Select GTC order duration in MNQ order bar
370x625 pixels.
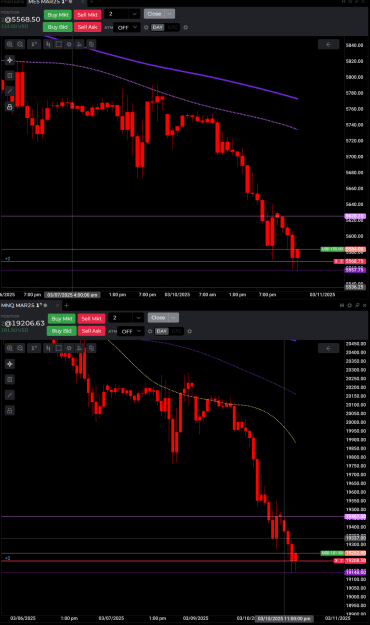(176, 331)
